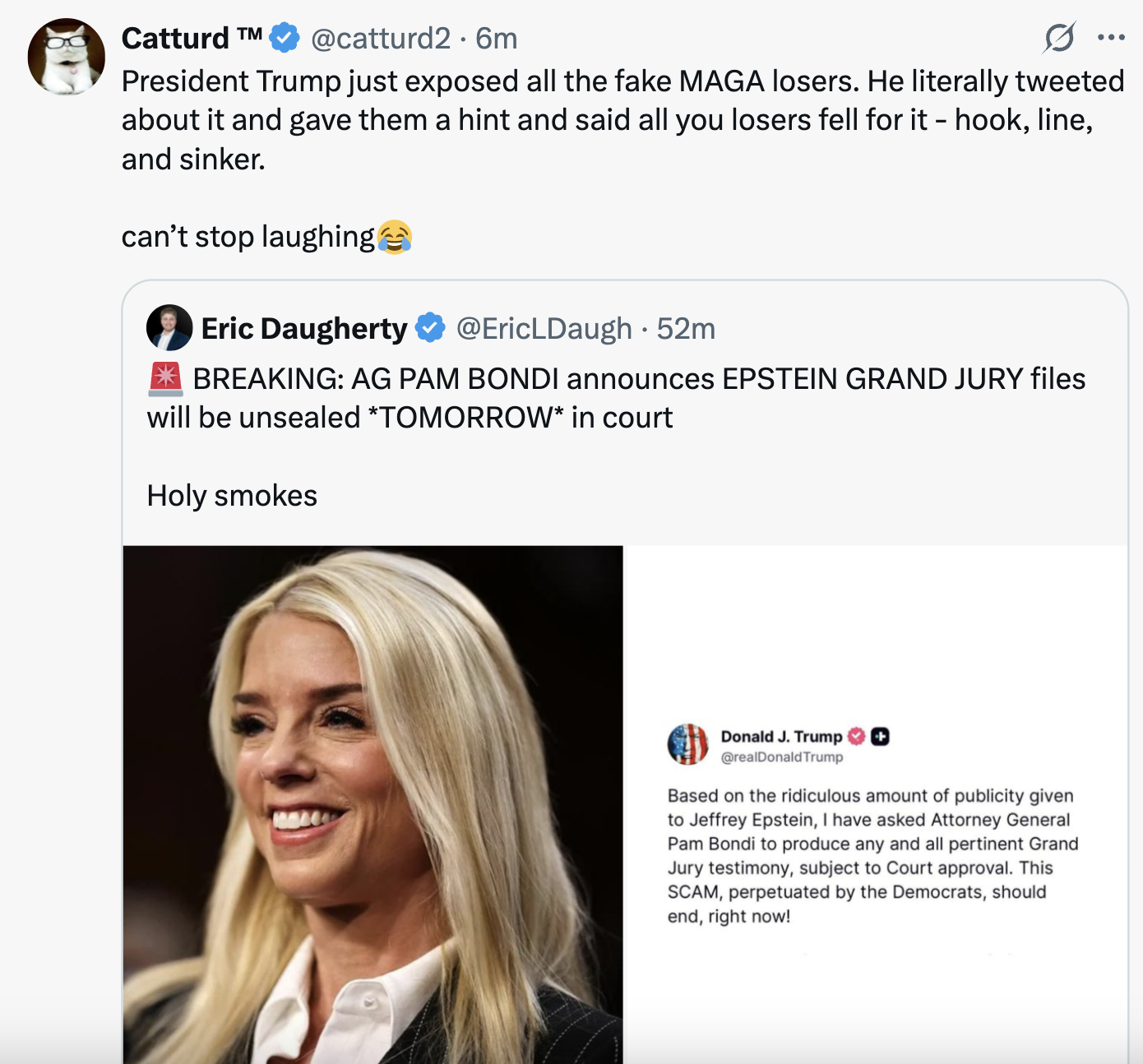Click the 52m quoted post timestamp
The image size is (1143, 1064).
[686, 328]
